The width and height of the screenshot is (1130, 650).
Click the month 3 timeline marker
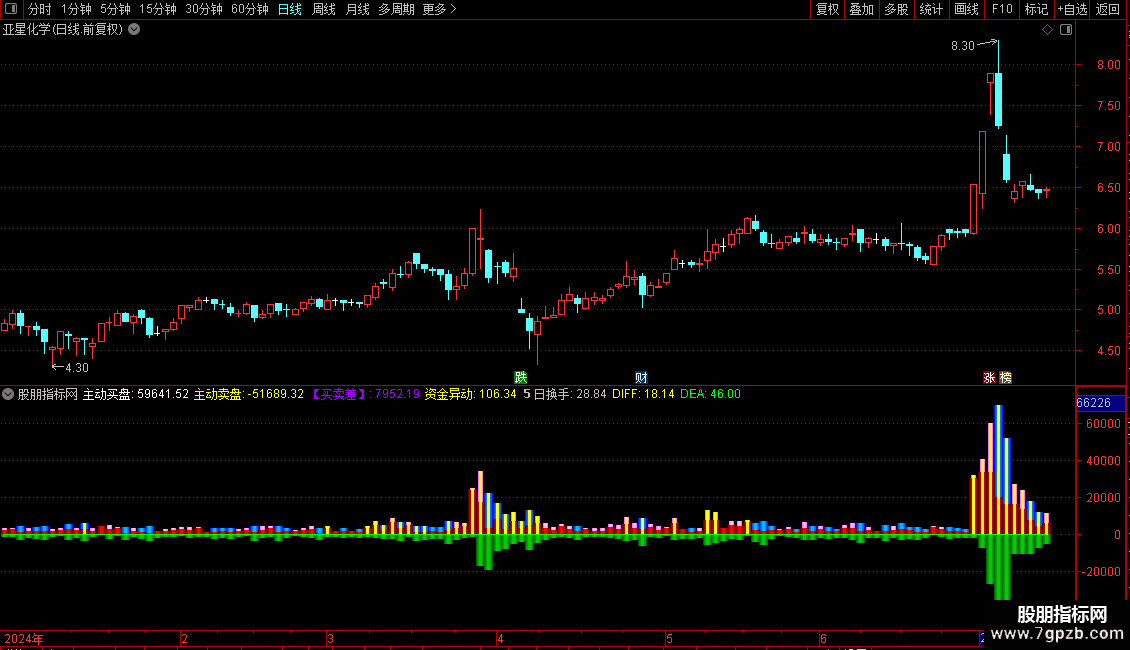[330, 639]
